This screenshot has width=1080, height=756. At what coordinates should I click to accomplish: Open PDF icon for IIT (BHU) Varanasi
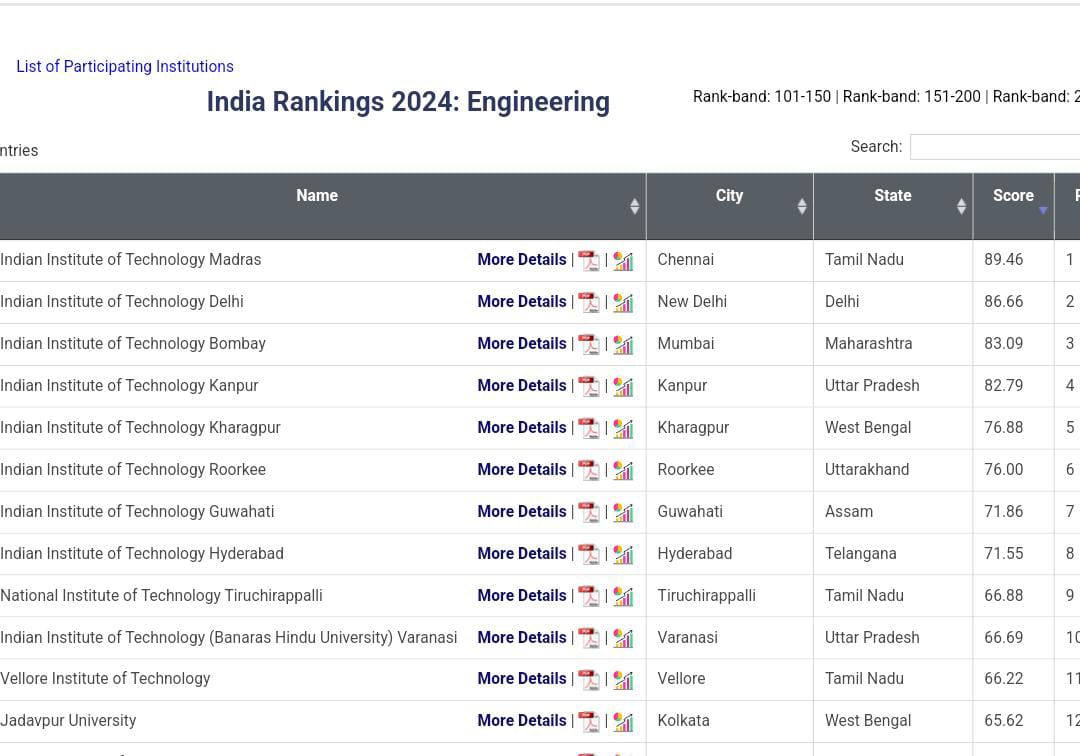coord(589,639)
